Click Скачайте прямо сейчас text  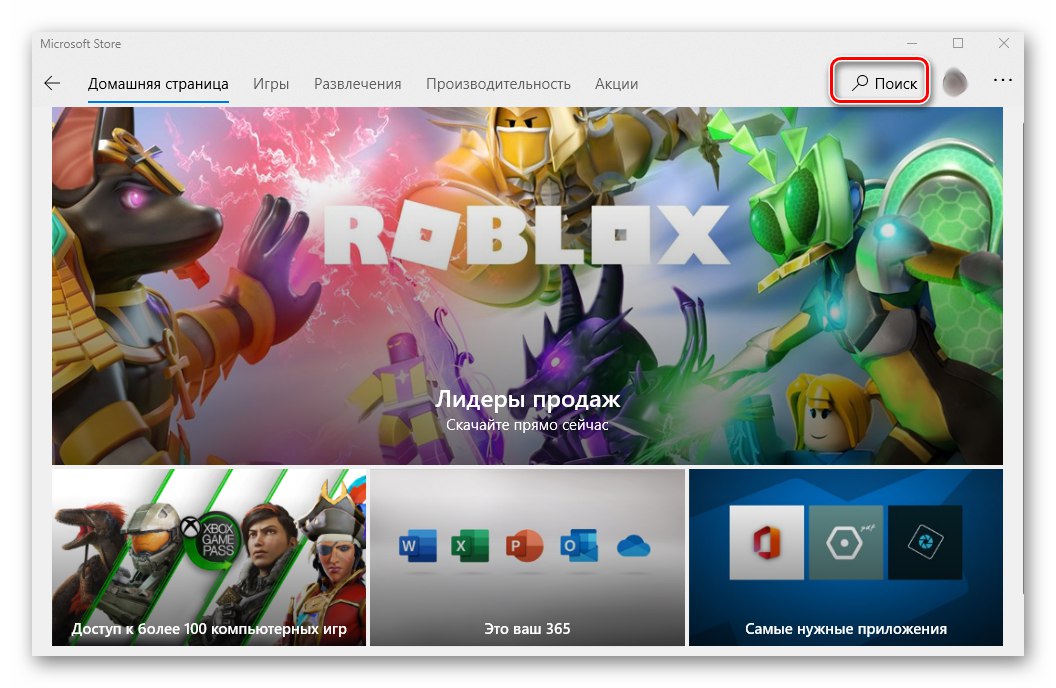[x=527, y=425]
